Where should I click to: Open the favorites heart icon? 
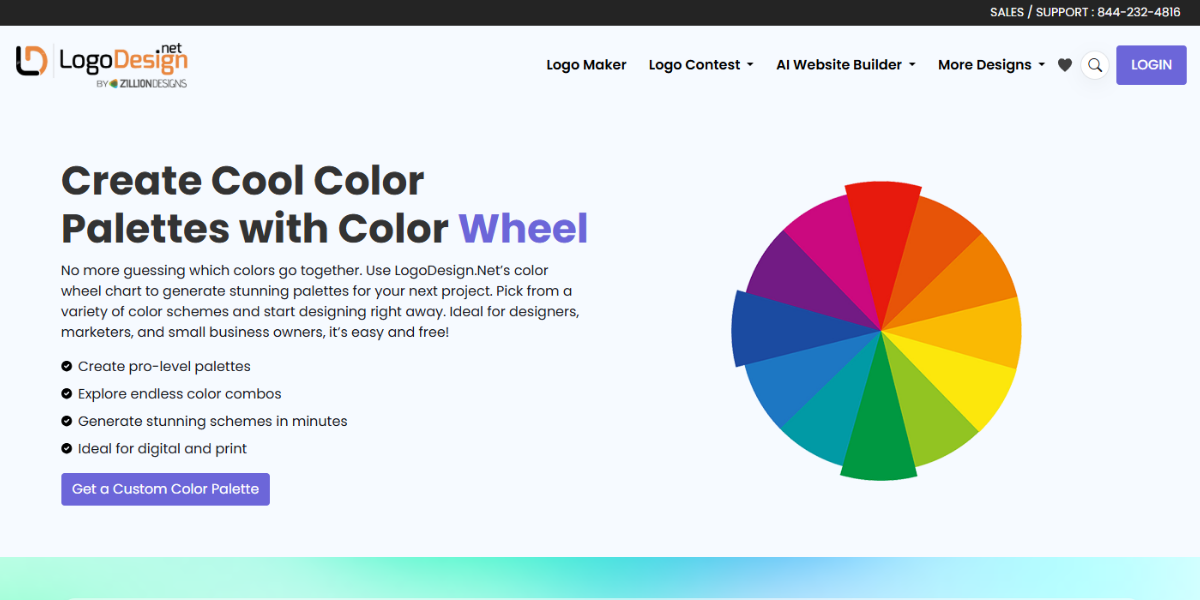(1064, 64)
